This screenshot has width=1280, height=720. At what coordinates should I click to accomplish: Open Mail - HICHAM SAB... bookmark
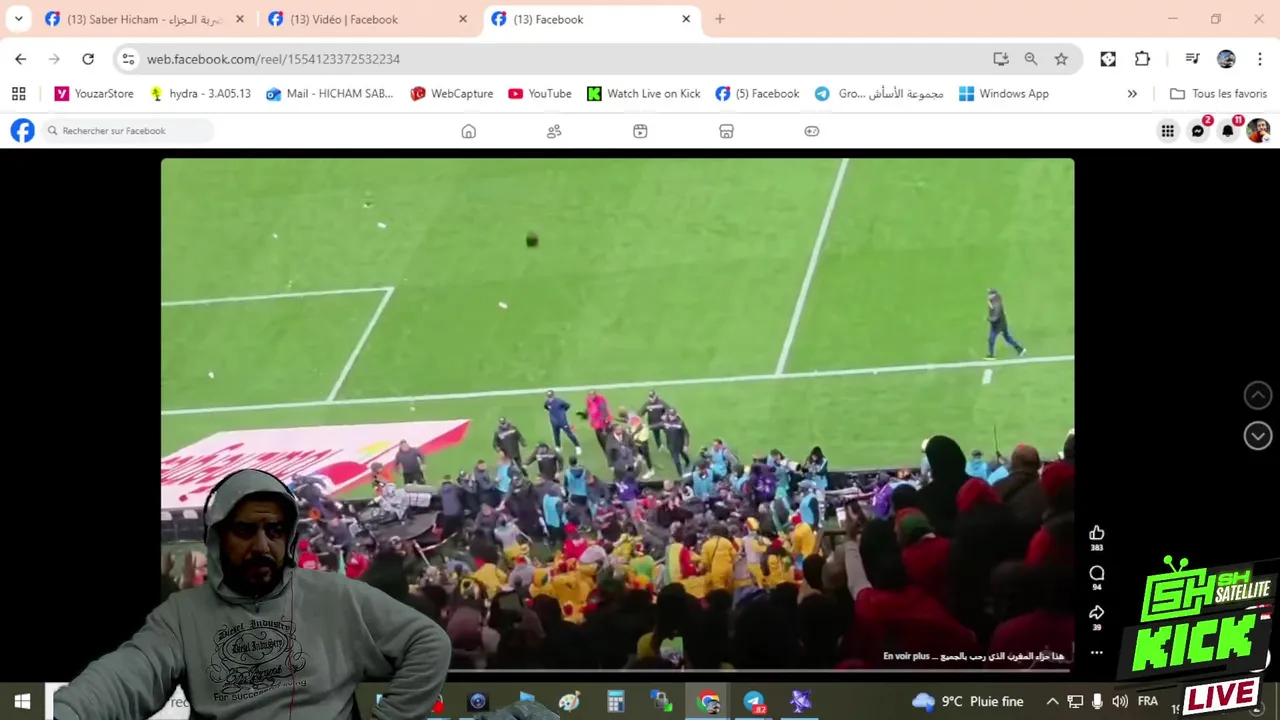pyautogui.click(x=330, y=93)
